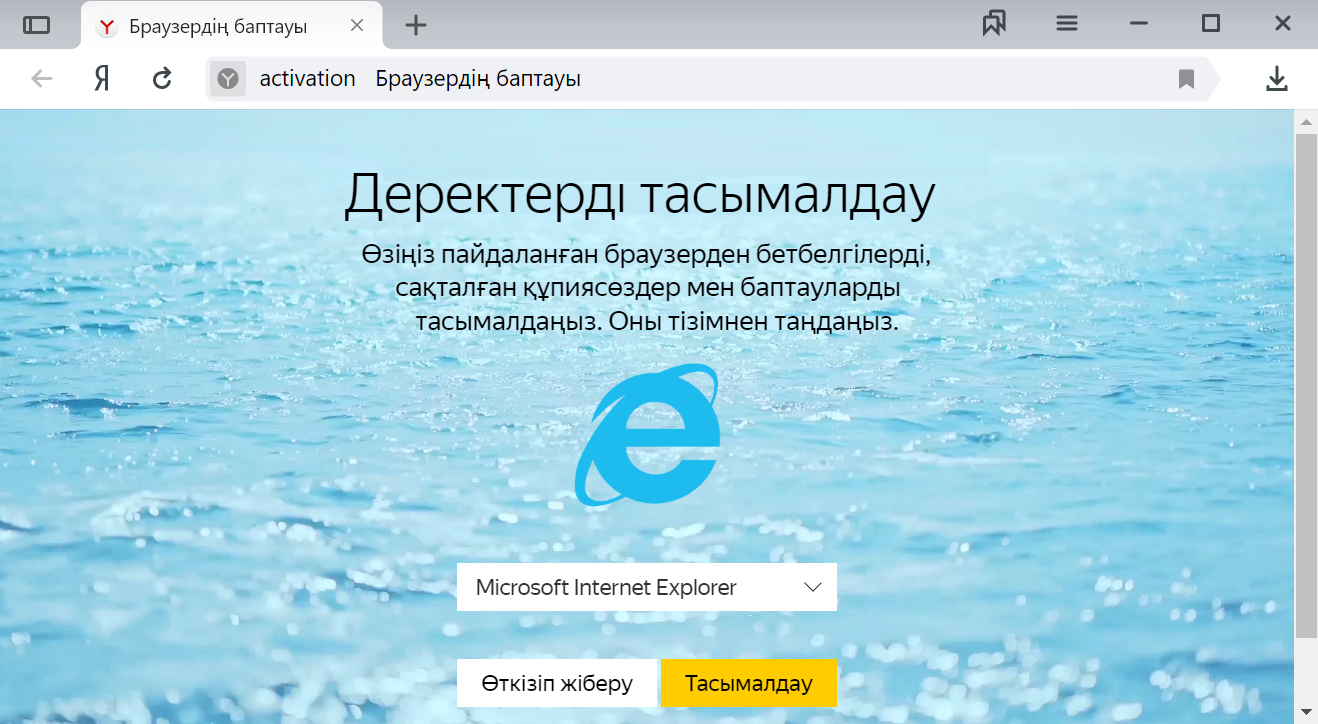Go back with the left arrow
Viewport: 1318px width, 724px height.
41,78
